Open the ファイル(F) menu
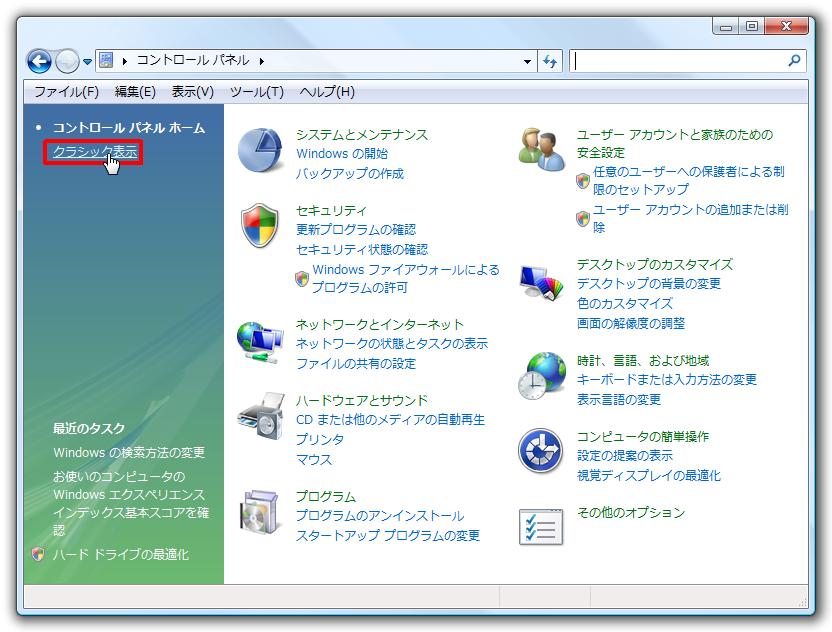This screenshot has height=632, width=832. point(66,92)
